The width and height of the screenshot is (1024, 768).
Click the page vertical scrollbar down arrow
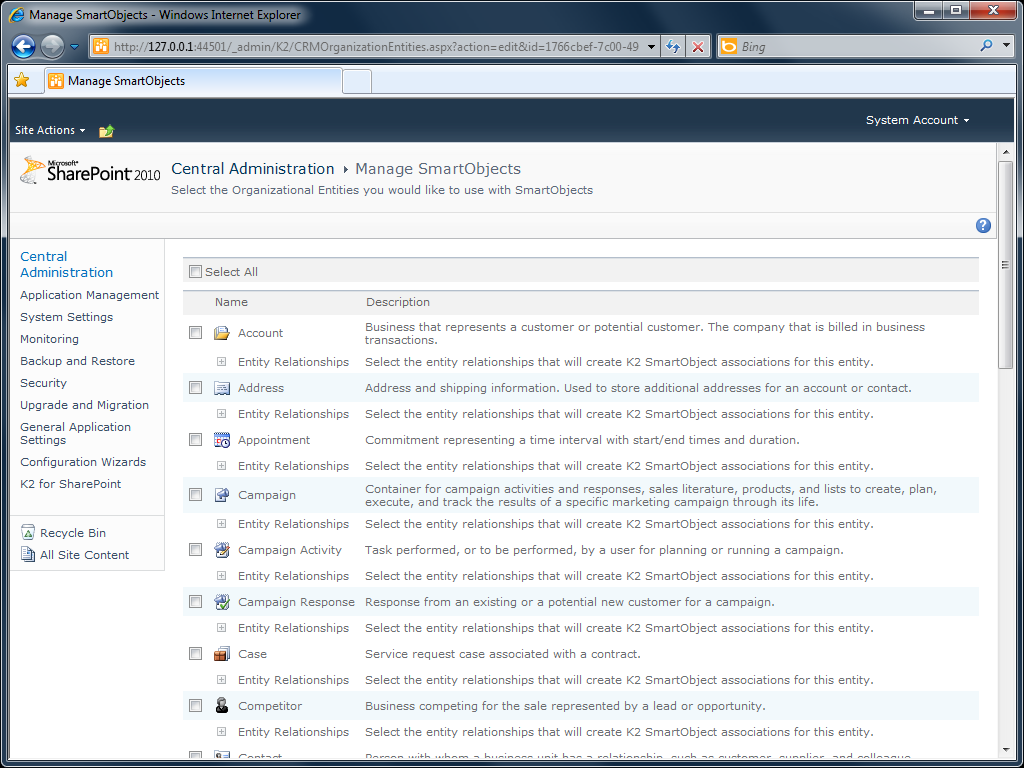click(x=1005, y=750)
